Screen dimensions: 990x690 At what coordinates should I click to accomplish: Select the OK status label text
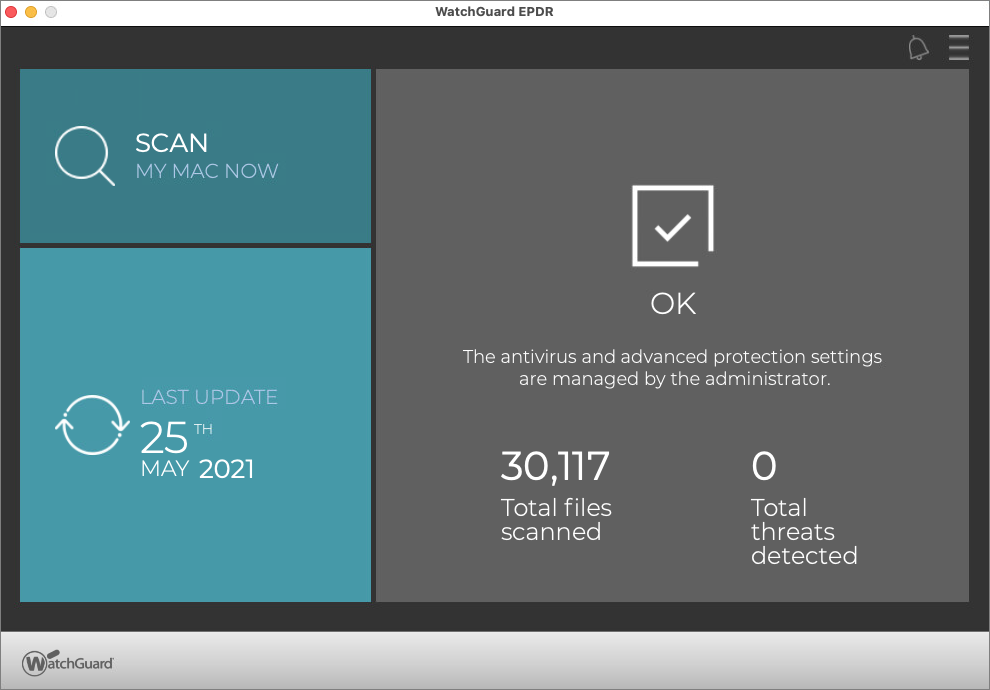(x=671, y=303)
